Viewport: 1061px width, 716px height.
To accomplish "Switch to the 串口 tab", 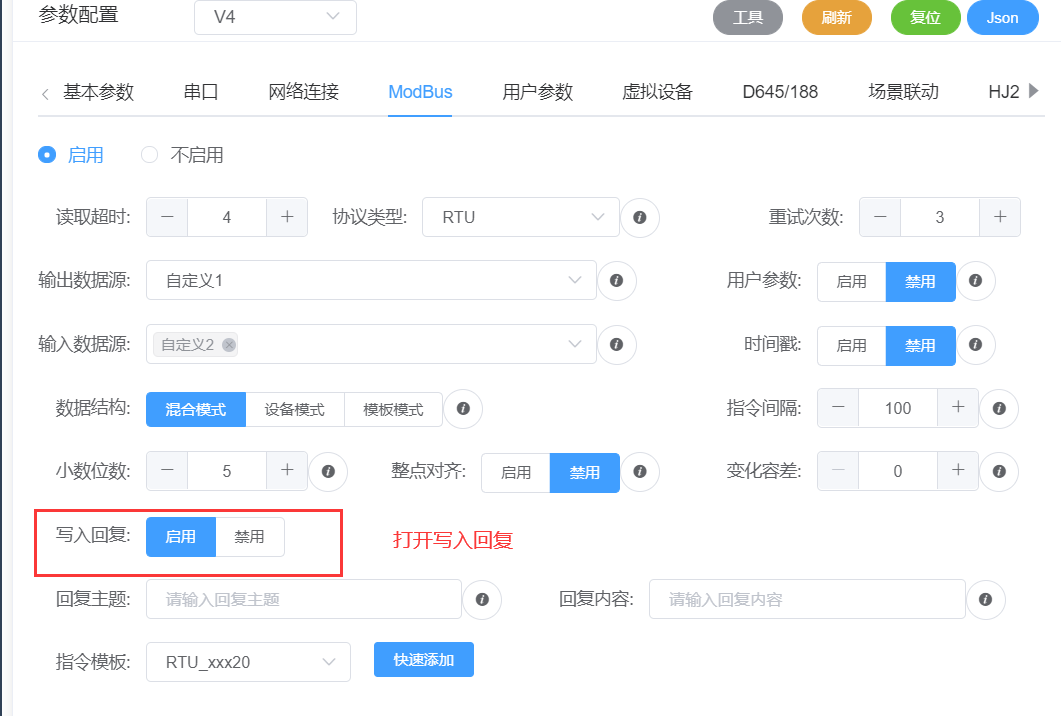I will [x=201, y=92].
